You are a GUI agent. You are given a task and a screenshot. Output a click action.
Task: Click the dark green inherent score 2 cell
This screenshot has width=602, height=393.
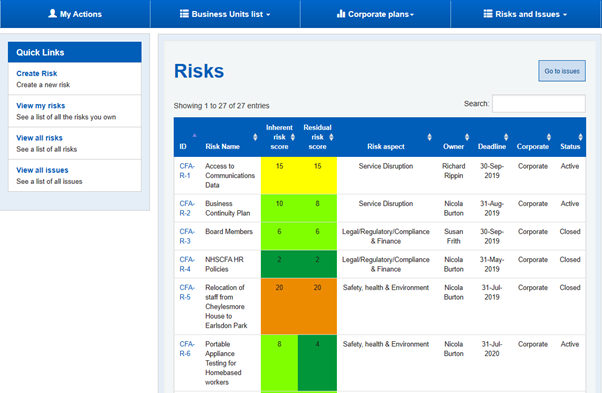(x=280, y=264)
